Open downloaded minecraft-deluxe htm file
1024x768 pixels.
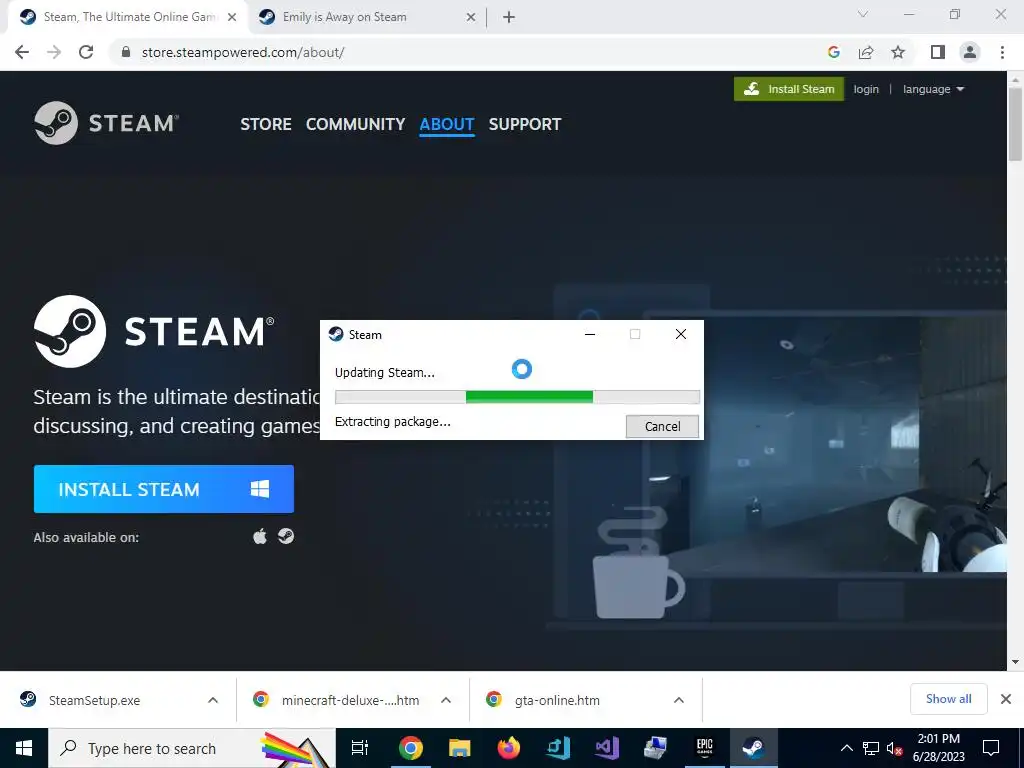pyautogui.click(x=350, y=700)
